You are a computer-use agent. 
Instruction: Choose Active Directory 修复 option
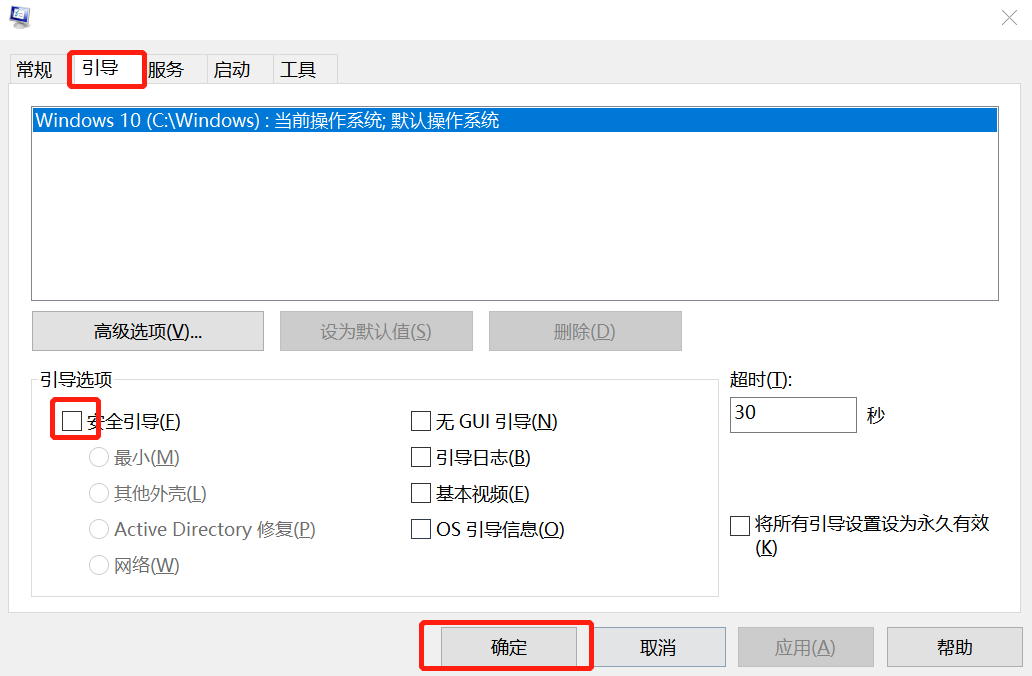point(99,529)
